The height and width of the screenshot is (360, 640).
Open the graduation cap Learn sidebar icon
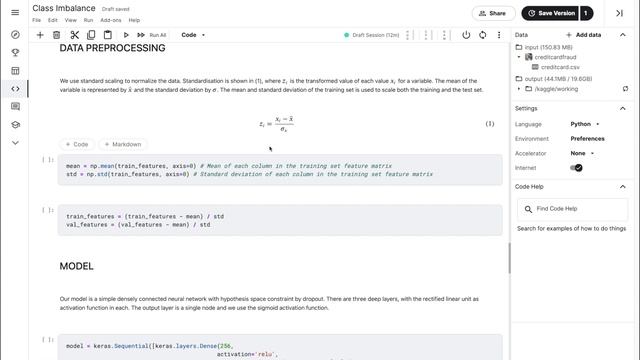pyautogui.click(x=15, y=125)
